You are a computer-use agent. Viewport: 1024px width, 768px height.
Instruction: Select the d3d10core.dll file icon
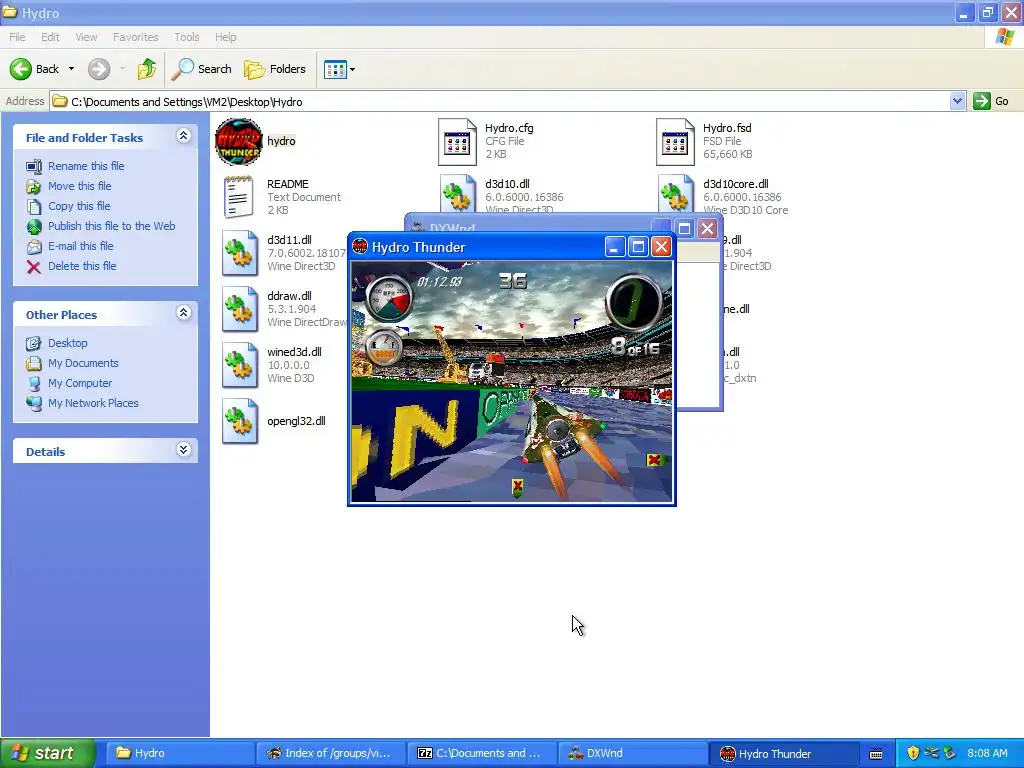coord(675,193)
